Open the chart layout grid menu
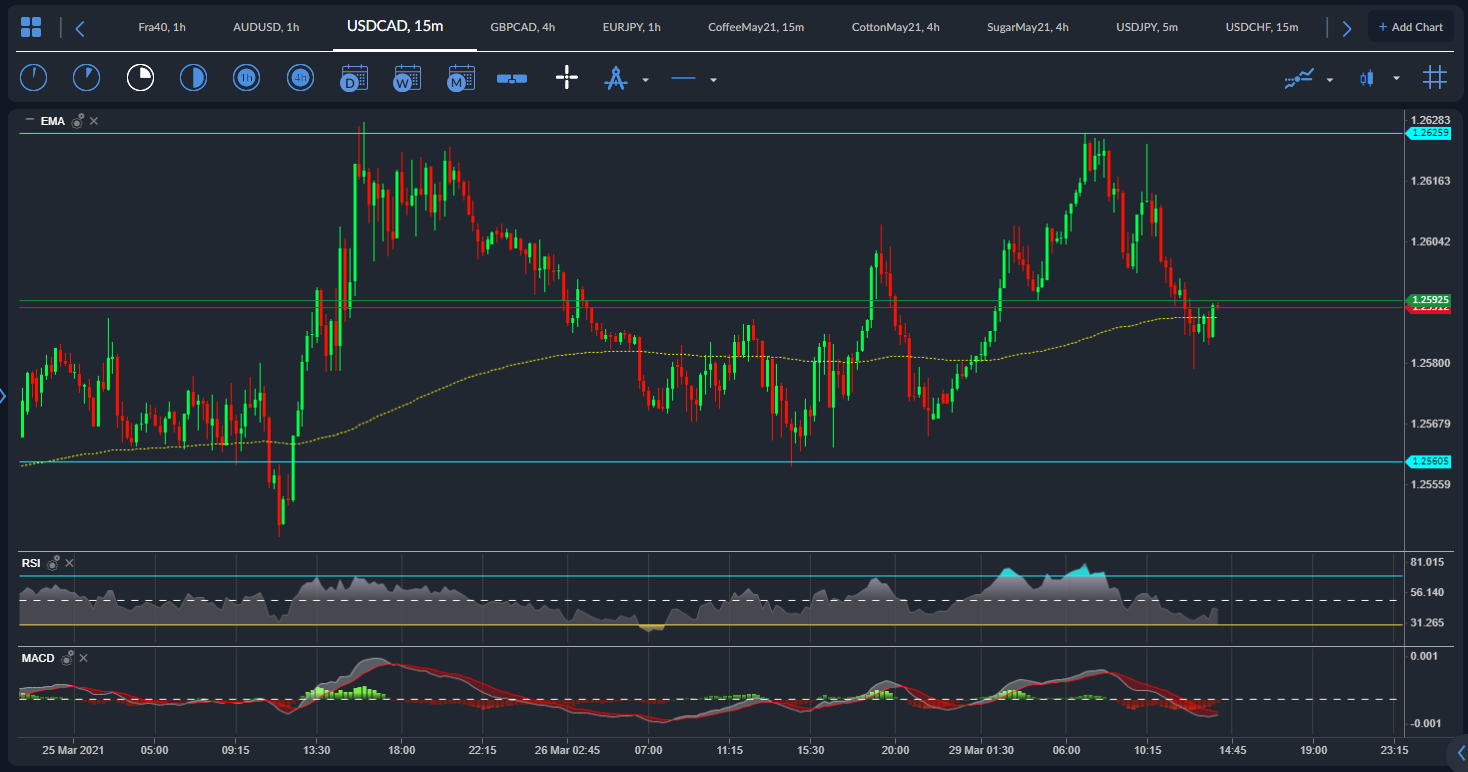Viewport: 1468px width, 772px height. (x=31, y=27)
